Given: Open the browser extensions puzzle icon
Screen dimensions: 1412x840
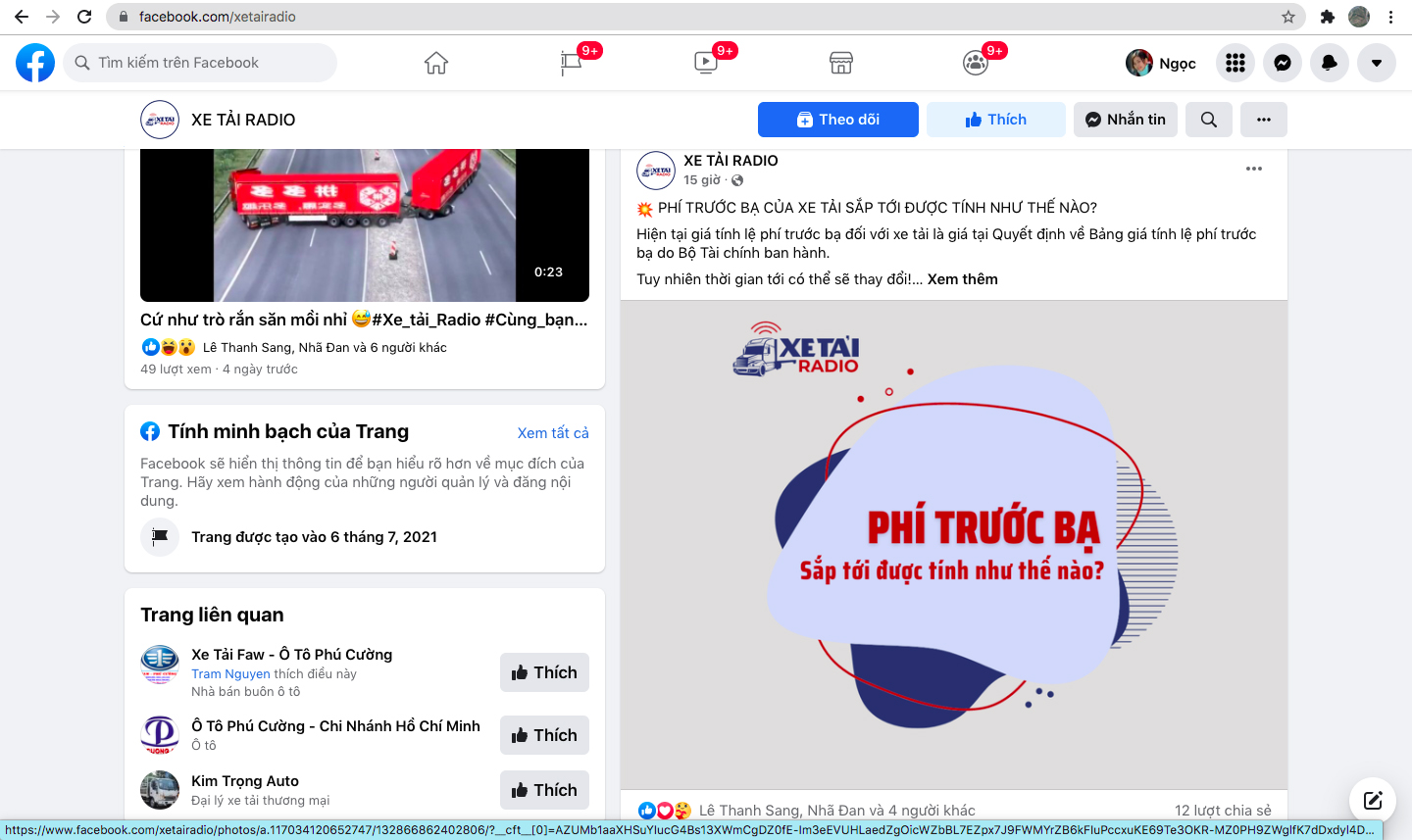Looking at the screenshot, I should [x=1328, y=17].
